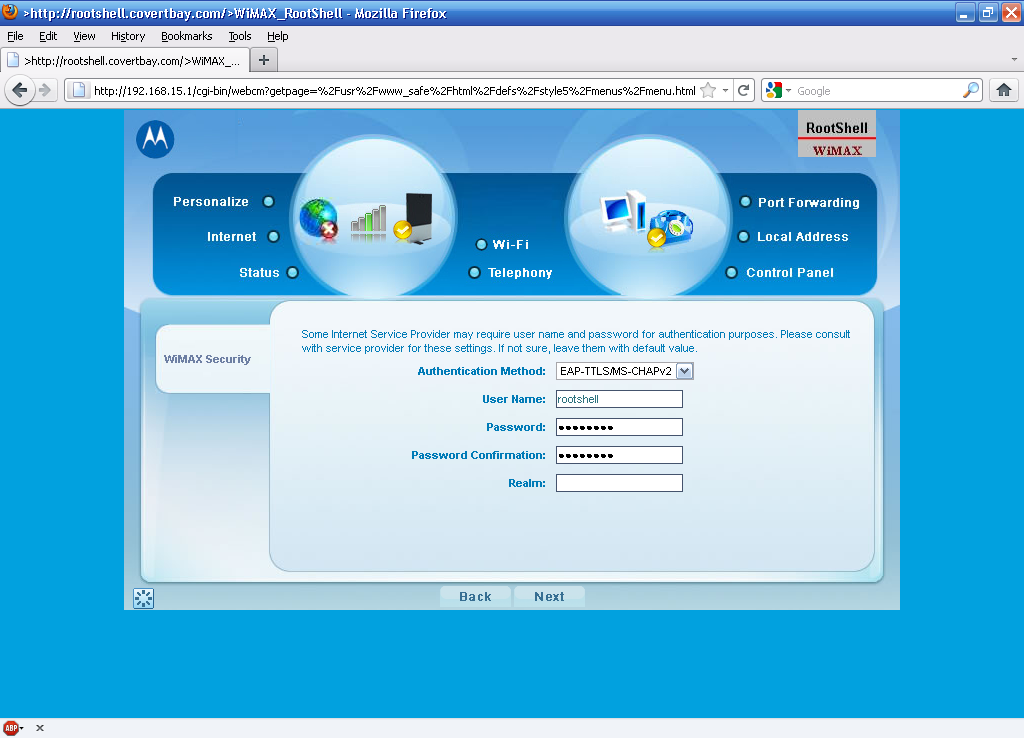Close the add-on bar with X

tap(40, 728)
